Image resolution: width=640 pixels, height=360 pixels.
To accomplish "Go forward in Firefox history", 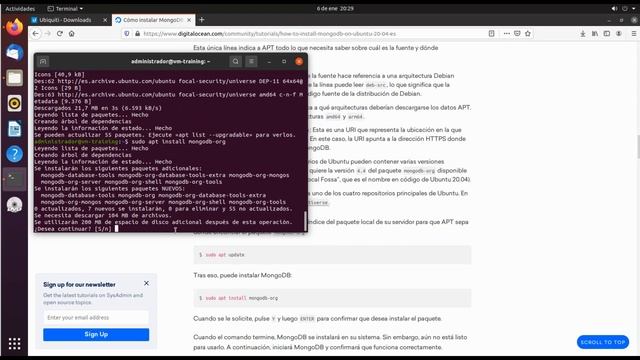I will click(48, 33).
